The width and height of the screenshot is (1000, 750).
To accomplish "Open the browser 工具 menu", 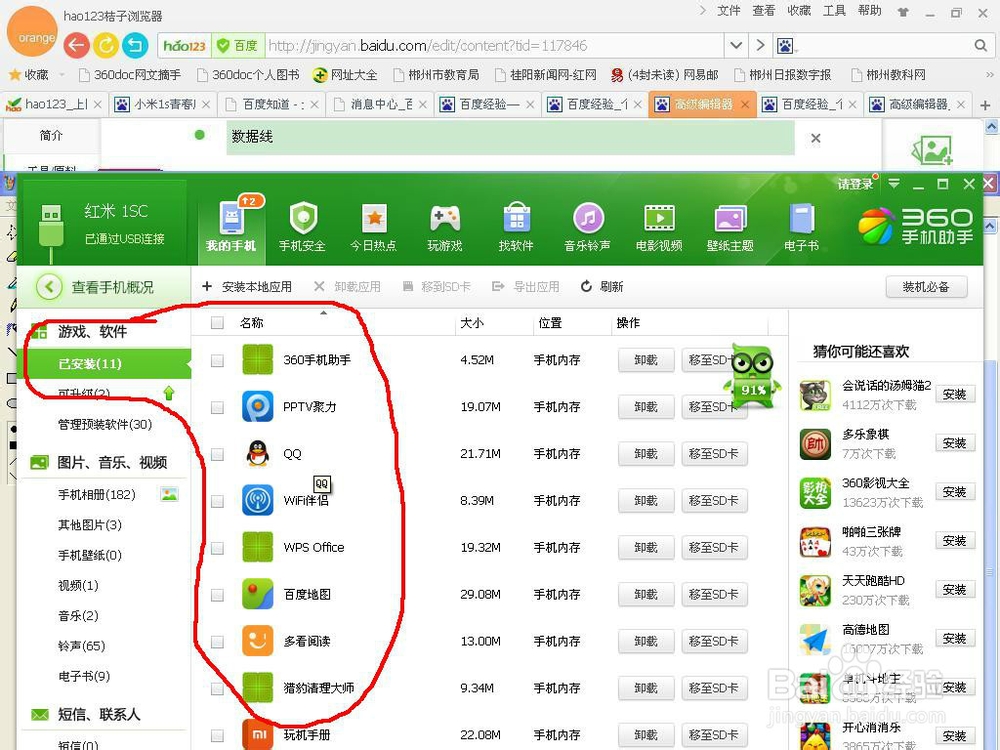I will pos(834,10).
